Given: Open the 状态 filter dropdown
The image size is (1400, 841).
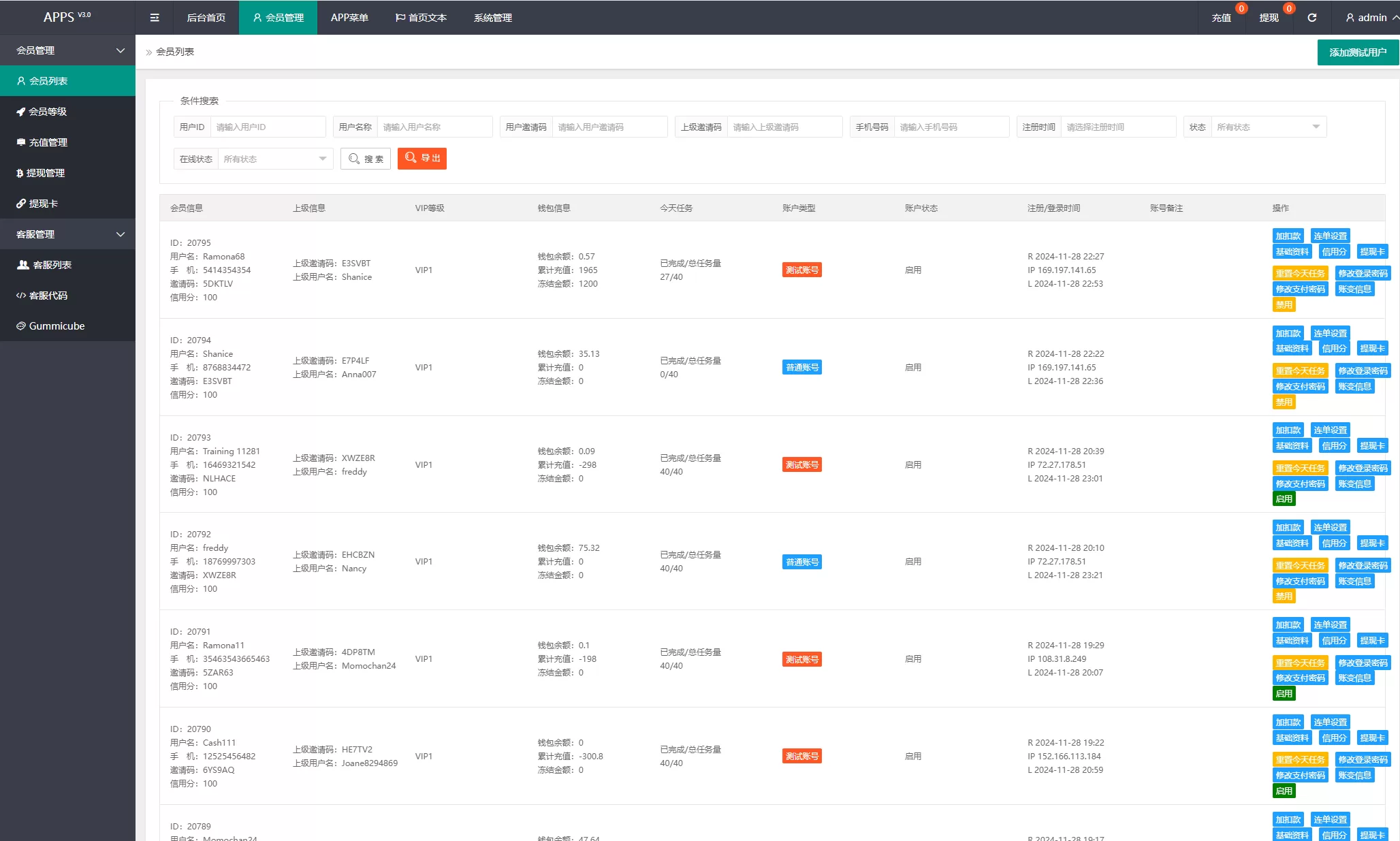Looking at the screenshot, I should (1268, 127).
